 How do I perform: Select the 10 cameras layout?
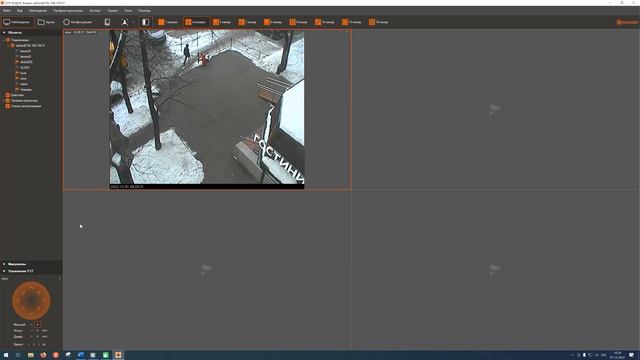(x=325, y=22)
